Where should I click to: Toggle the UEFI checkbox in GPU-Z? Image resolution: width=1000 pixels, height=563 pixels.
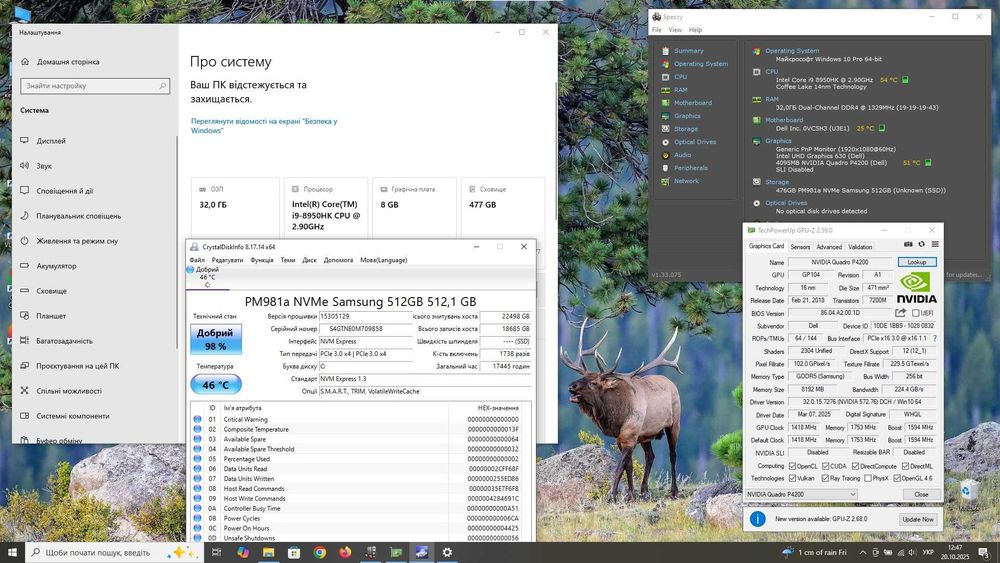click(x=916, y=313)
